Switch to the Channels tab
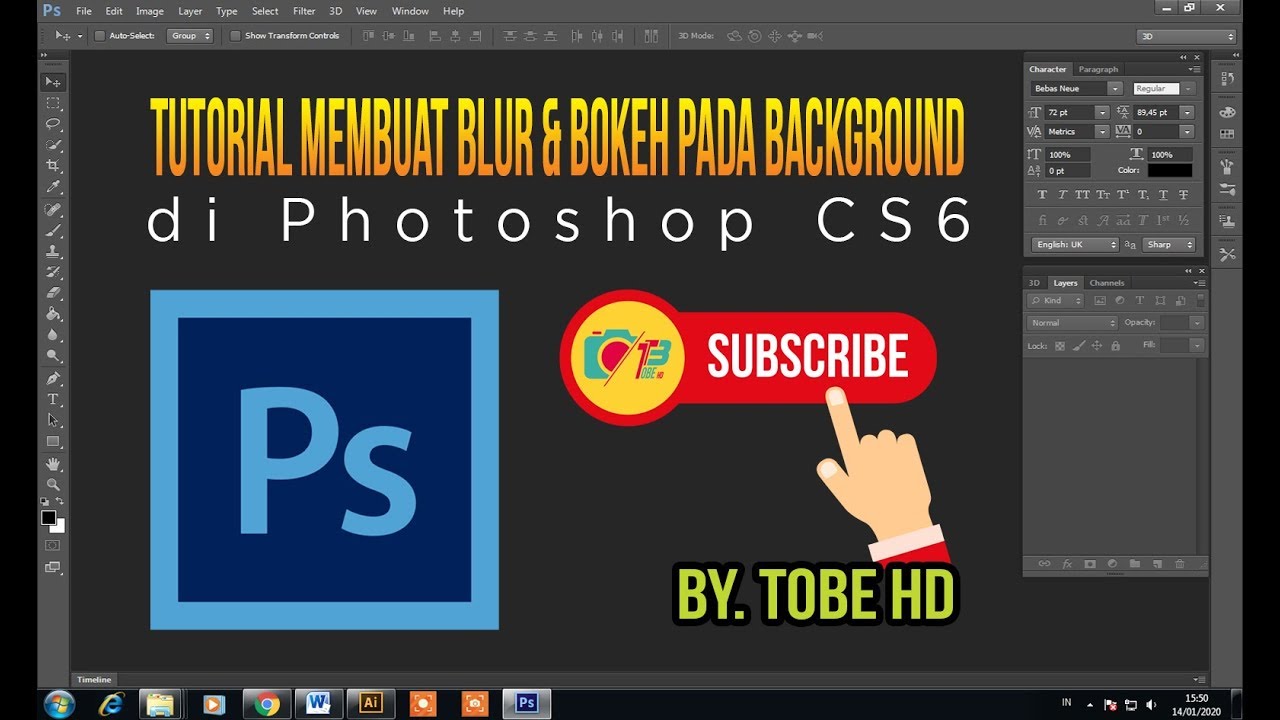 point(1107,283)
